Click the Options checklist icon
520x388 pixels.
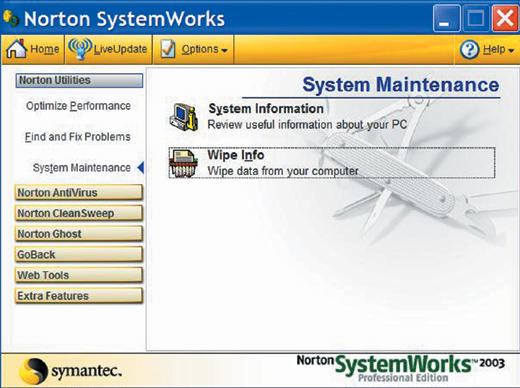coord(168,49)
